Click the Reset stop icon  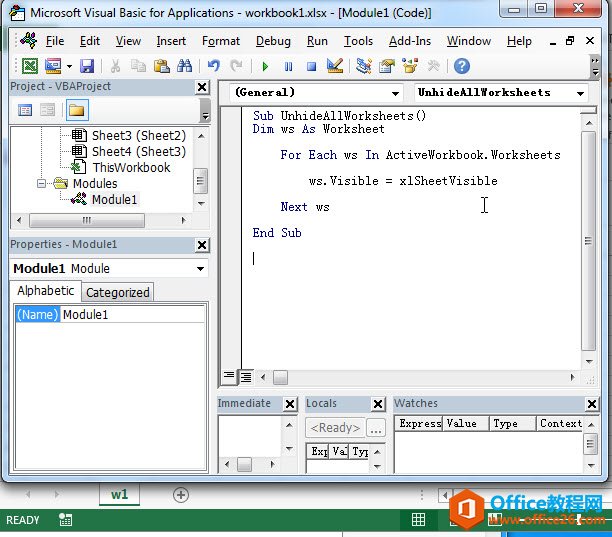(x=311, y=66)
